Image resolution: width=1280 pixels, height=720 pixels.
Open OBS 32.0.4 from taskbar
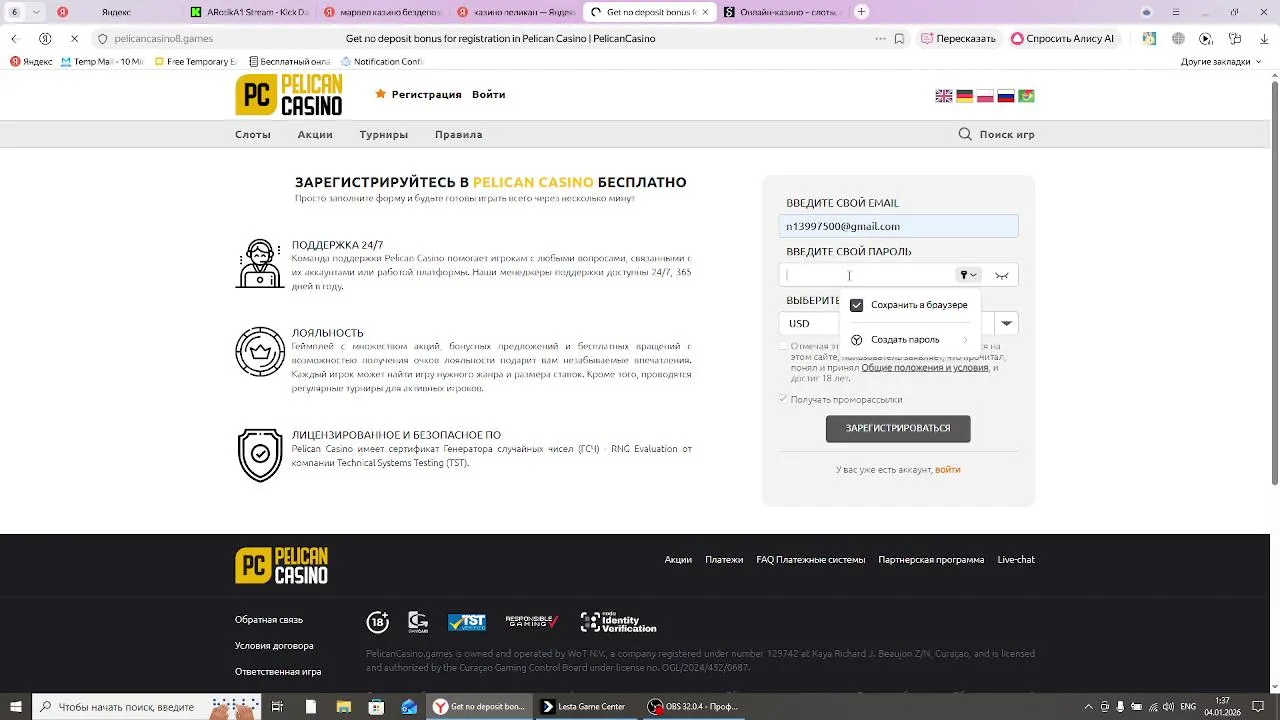[x=693, y=707]
